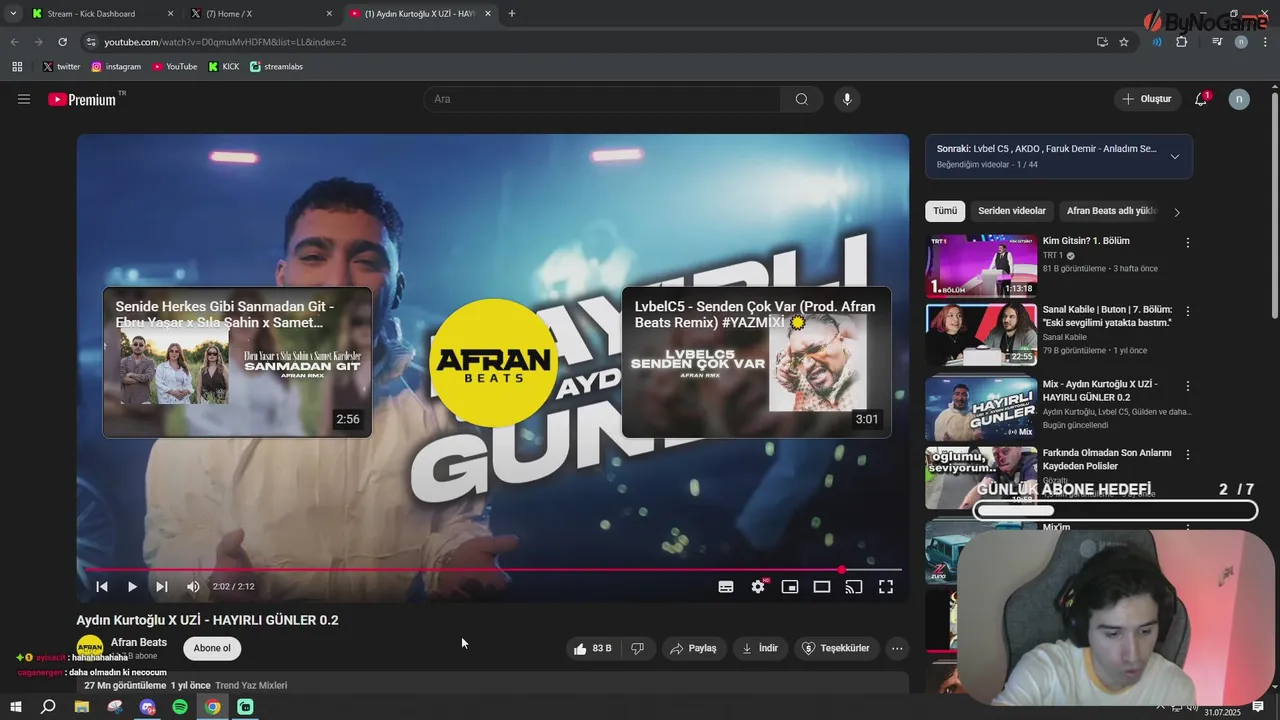
Task: Open the player settings gear
Action: [x=758, y=587]
